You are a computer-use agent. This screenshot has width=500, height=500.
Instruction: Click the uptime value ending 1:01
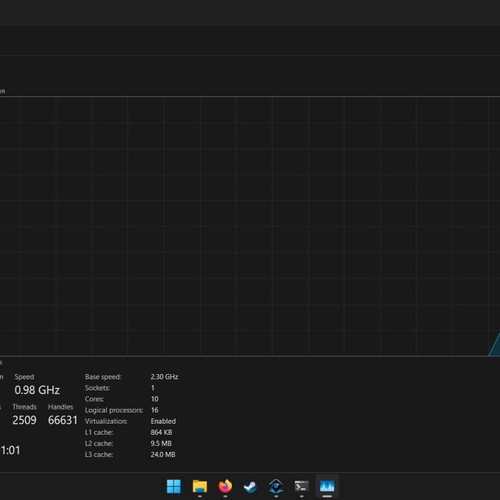pos(10,450)
